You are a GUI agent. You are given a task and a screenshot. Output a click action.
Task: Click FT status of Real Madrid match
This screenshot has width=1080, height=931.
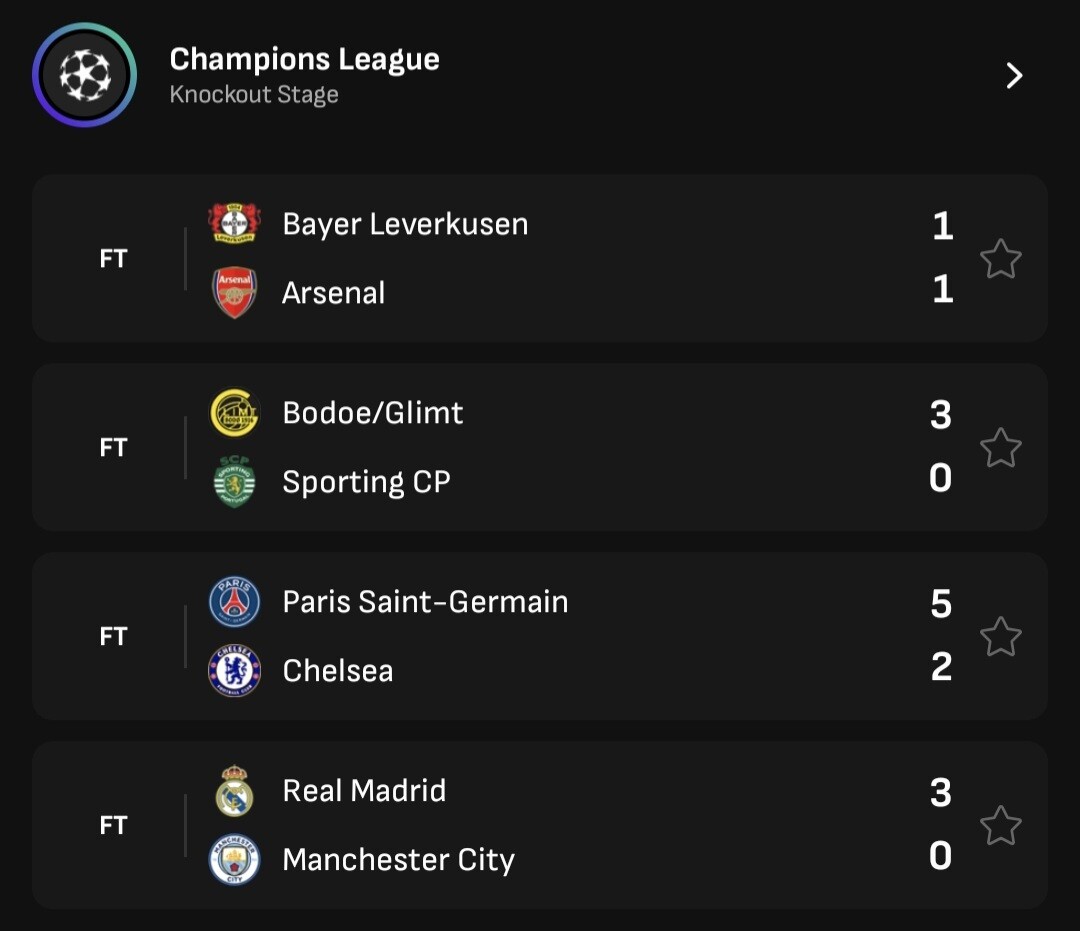tap(114, 826)
